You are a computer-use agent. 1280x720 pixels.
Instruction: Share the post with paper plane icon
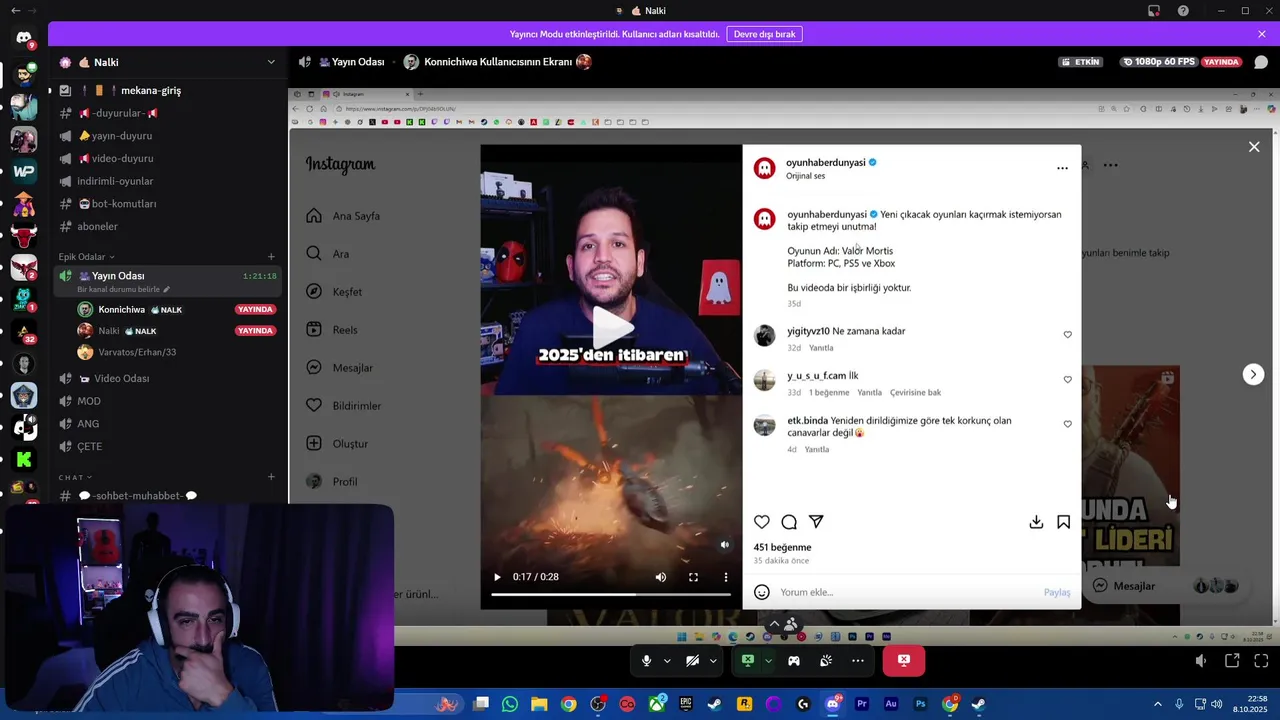(816, 522)
